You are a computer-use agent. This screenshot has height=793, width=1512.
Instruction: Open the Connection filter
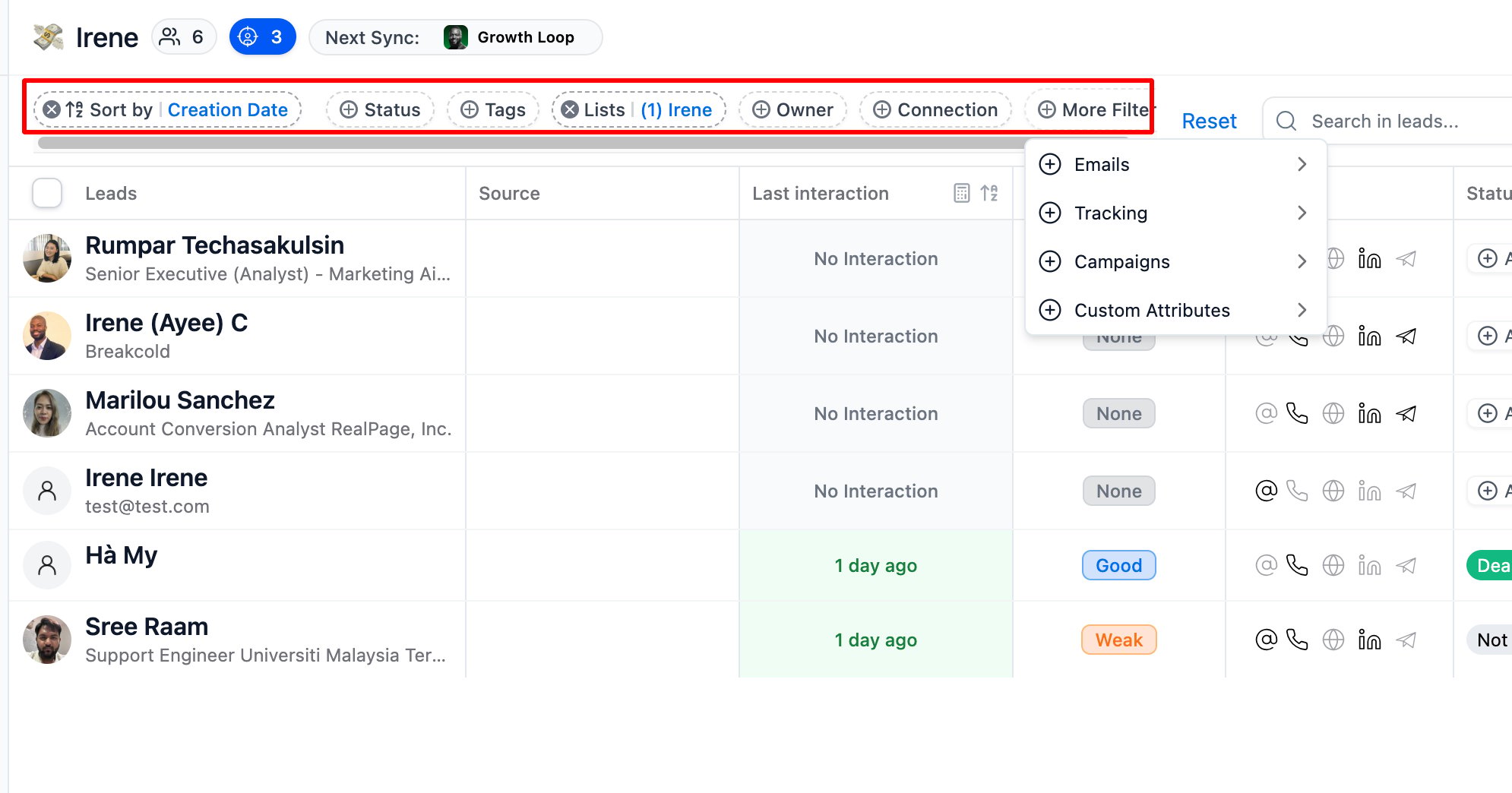tap(935, 110)
